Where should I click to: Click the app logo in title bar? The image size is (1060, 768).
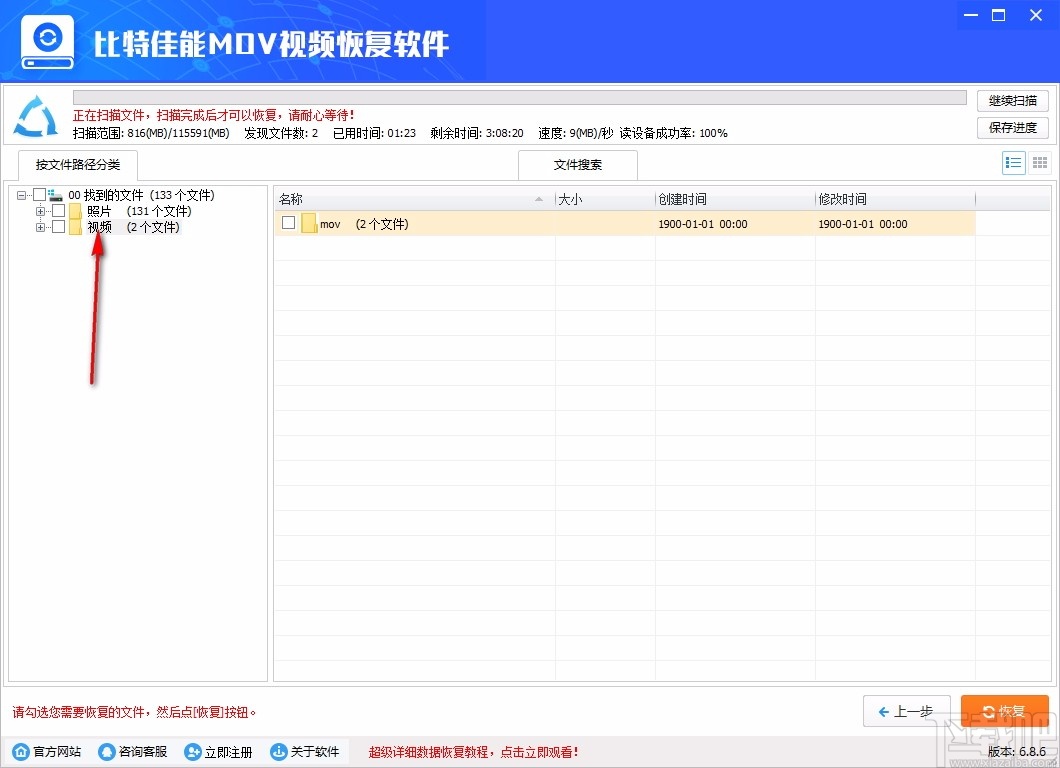click(x=46, y=40)
